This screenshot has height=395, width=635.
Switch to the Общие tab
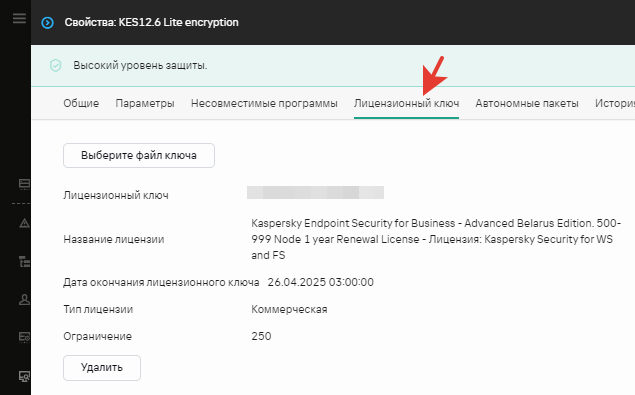pyautogui.click(x=81, y=103)
